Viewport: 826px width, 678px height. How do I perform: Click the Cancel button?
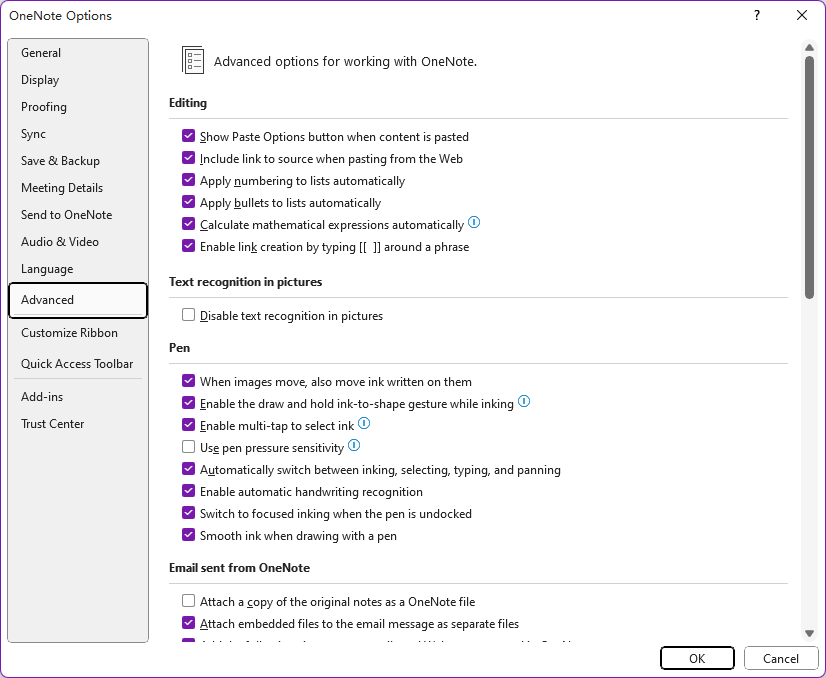(x=781, y=658)
